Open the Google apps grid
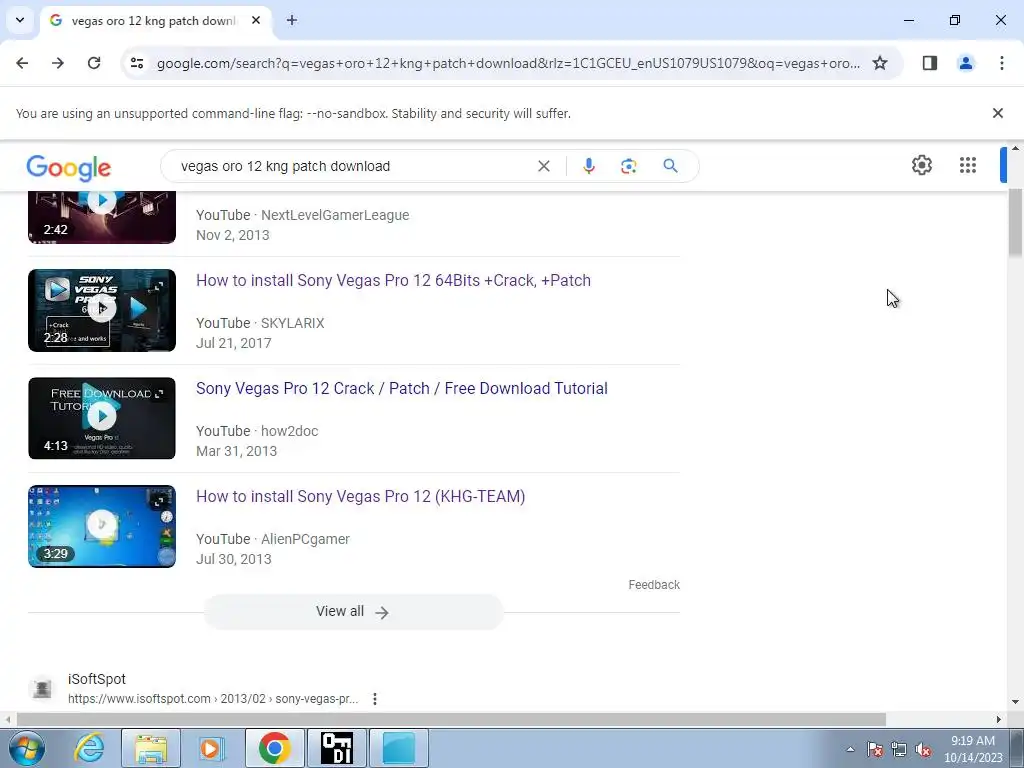Image resolution: width=1024 pixels, height=768 pixels. coord(968,165)
